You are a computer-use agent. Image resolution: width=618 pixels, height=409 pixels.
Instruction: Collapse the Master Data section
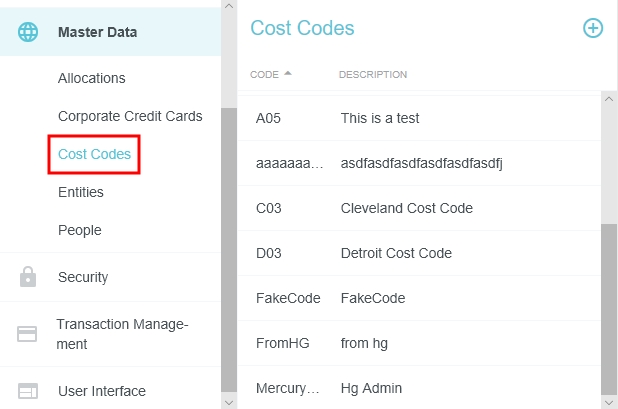pyautogui.click(x=97, y=32)
